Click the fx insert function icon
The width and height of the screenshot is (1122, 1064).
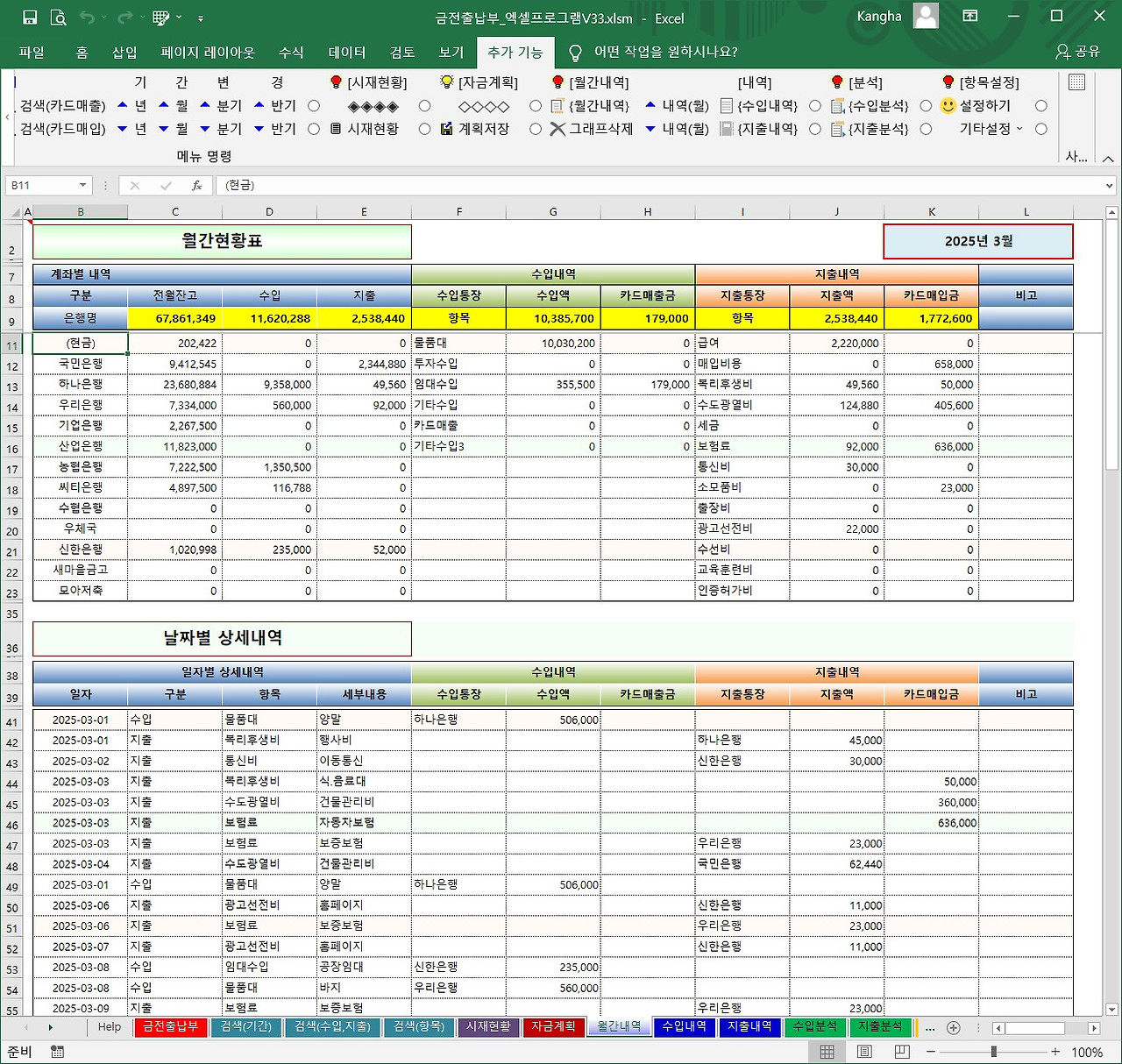click(197, 186)
